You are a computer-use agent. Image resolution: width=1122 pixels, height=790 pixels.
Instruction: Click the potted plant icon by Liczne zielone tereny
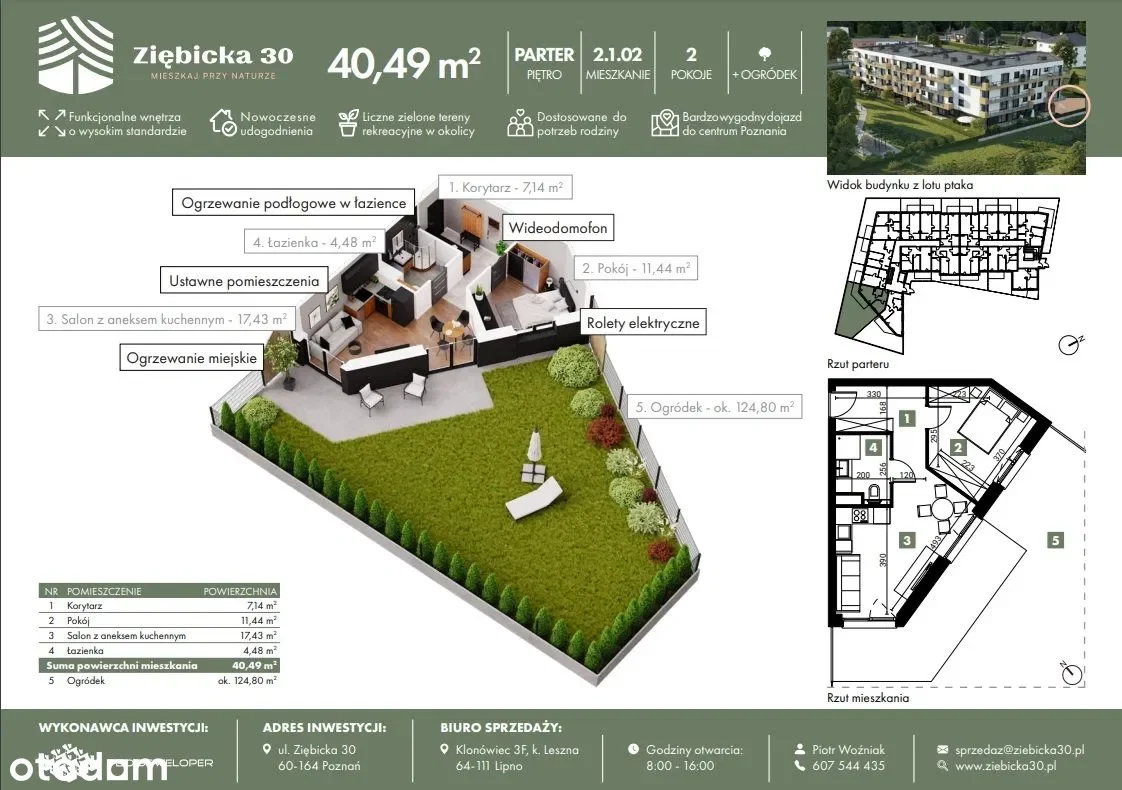tap(348, 123)
